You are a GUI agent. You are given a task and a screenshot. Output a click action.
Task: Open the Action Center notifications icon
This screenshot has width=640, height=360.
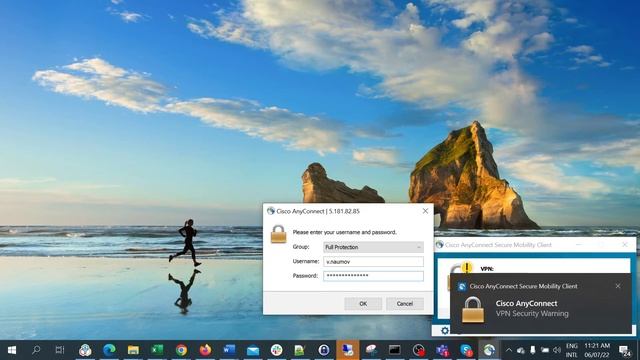[624, 350]
